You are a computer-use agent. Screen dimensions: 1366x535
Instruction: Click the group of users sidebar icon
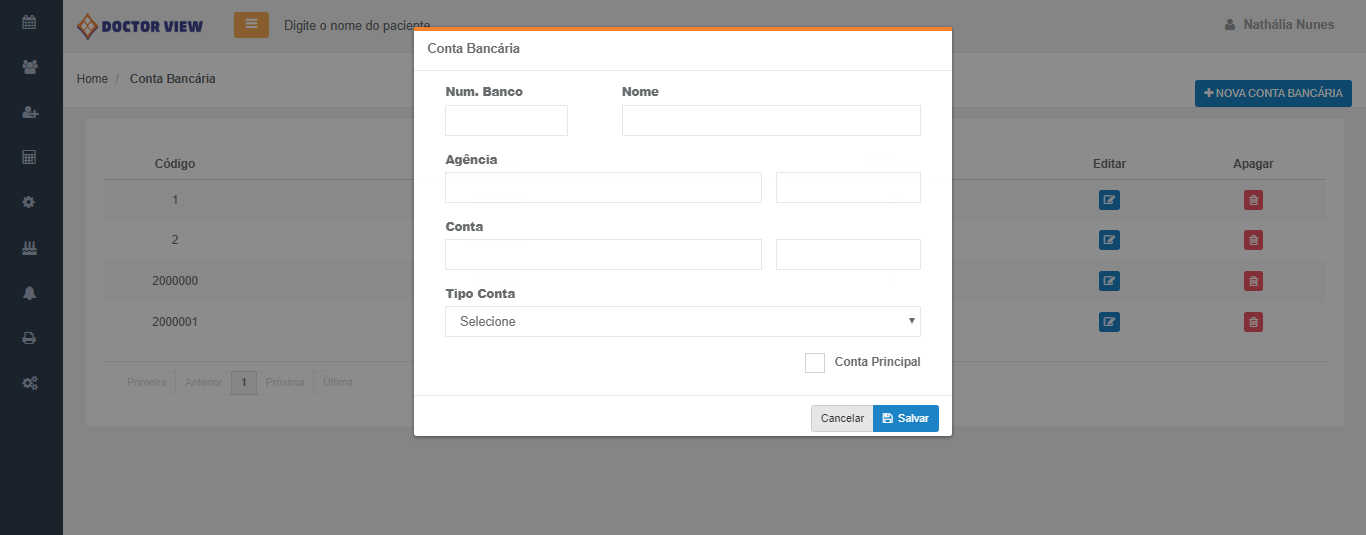pyautogui.click(x=30, y=67)
